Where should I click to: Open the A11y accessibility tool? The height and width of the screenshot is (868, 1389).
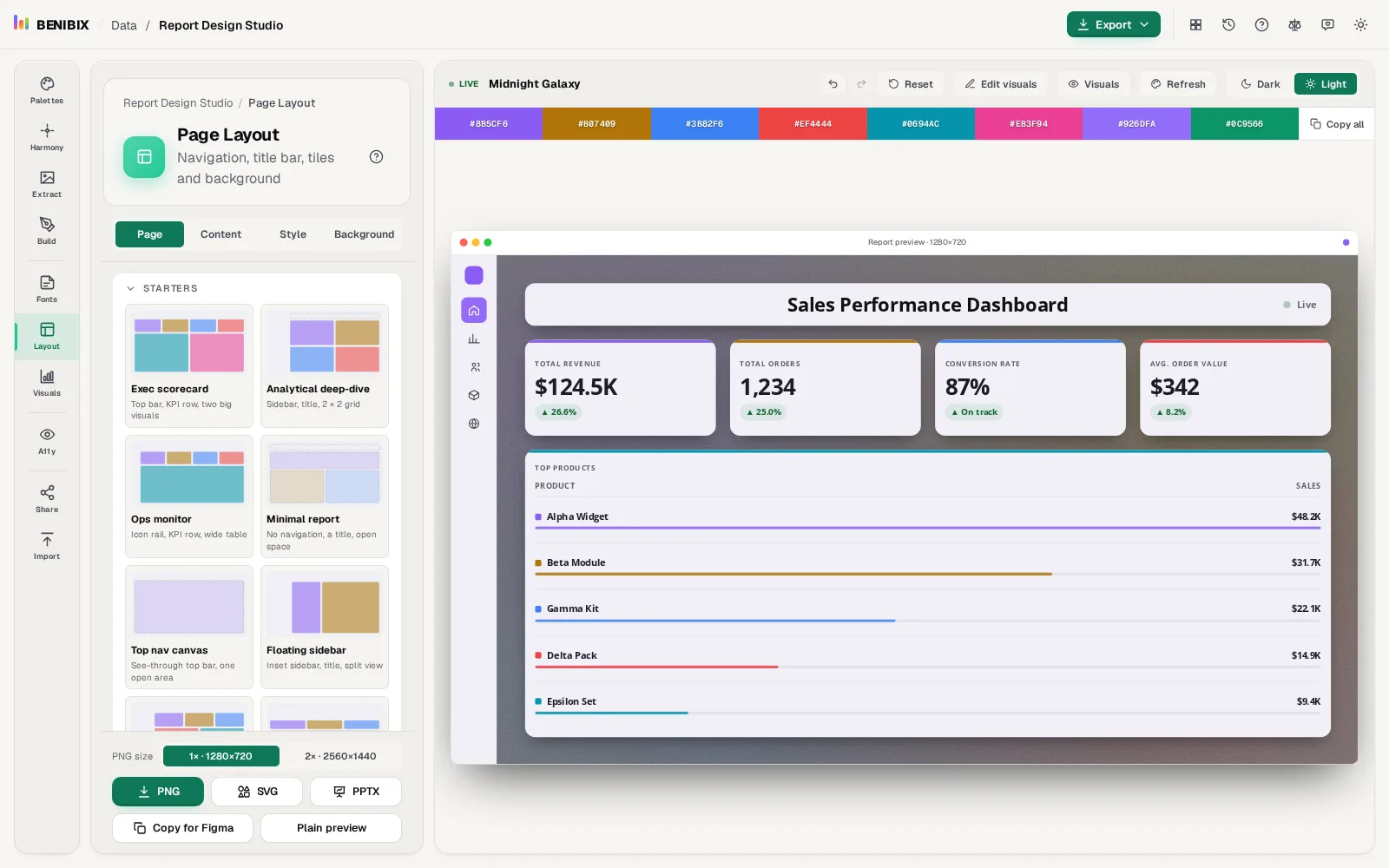47,441
